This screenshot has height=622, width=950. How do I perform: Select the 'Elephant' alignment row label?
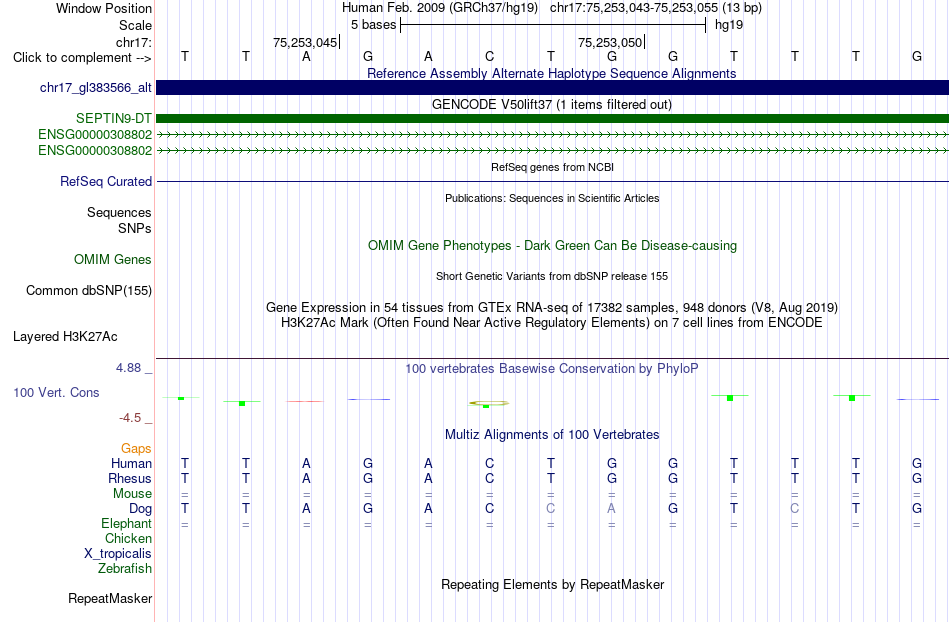click(x=126, y=523)
